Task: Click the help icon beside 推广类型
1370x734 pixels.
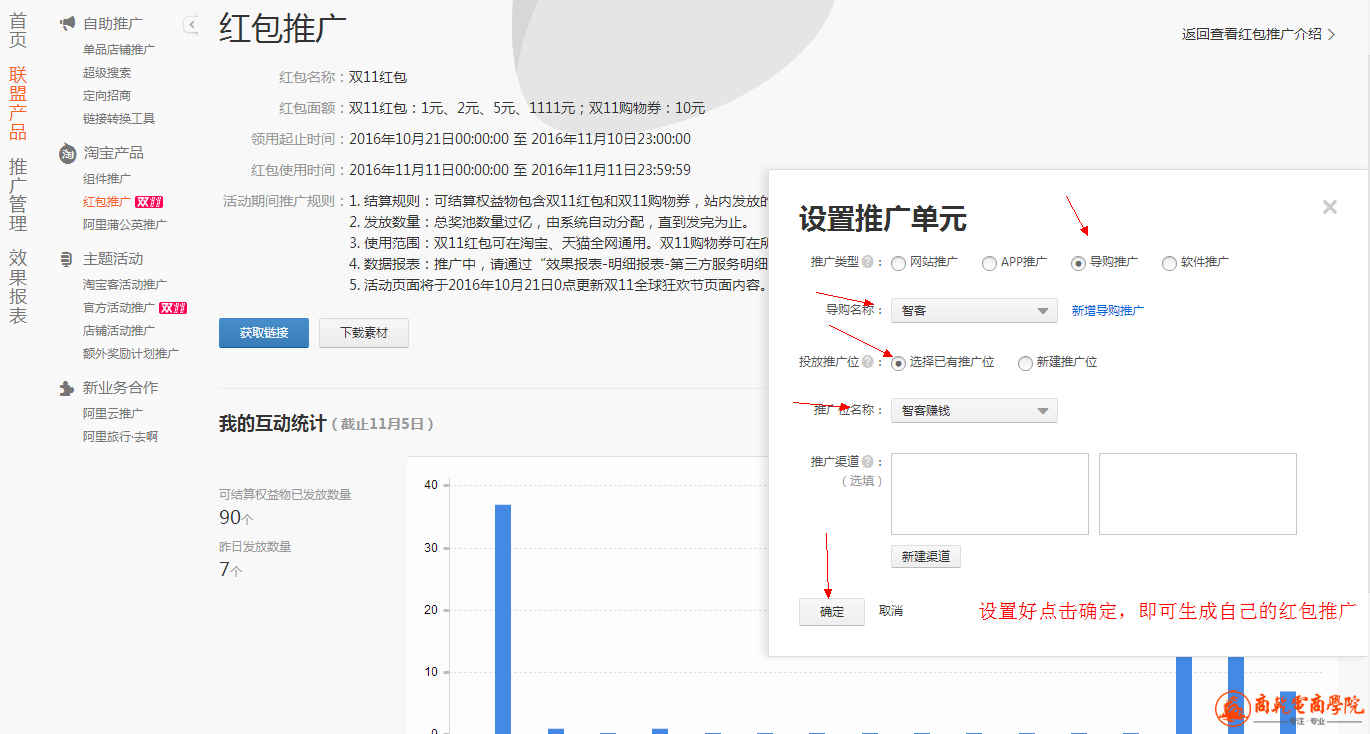Action: click(x=867, y=262)
